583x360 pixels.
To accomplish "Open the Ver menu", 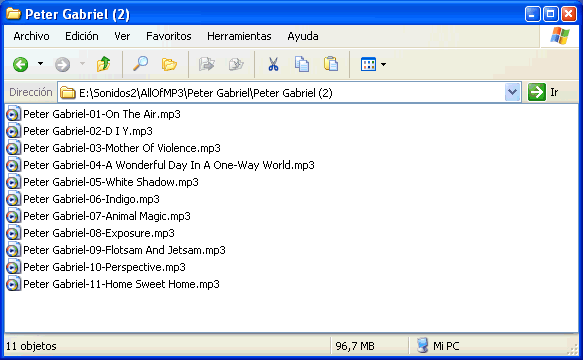I will point(122,36).
